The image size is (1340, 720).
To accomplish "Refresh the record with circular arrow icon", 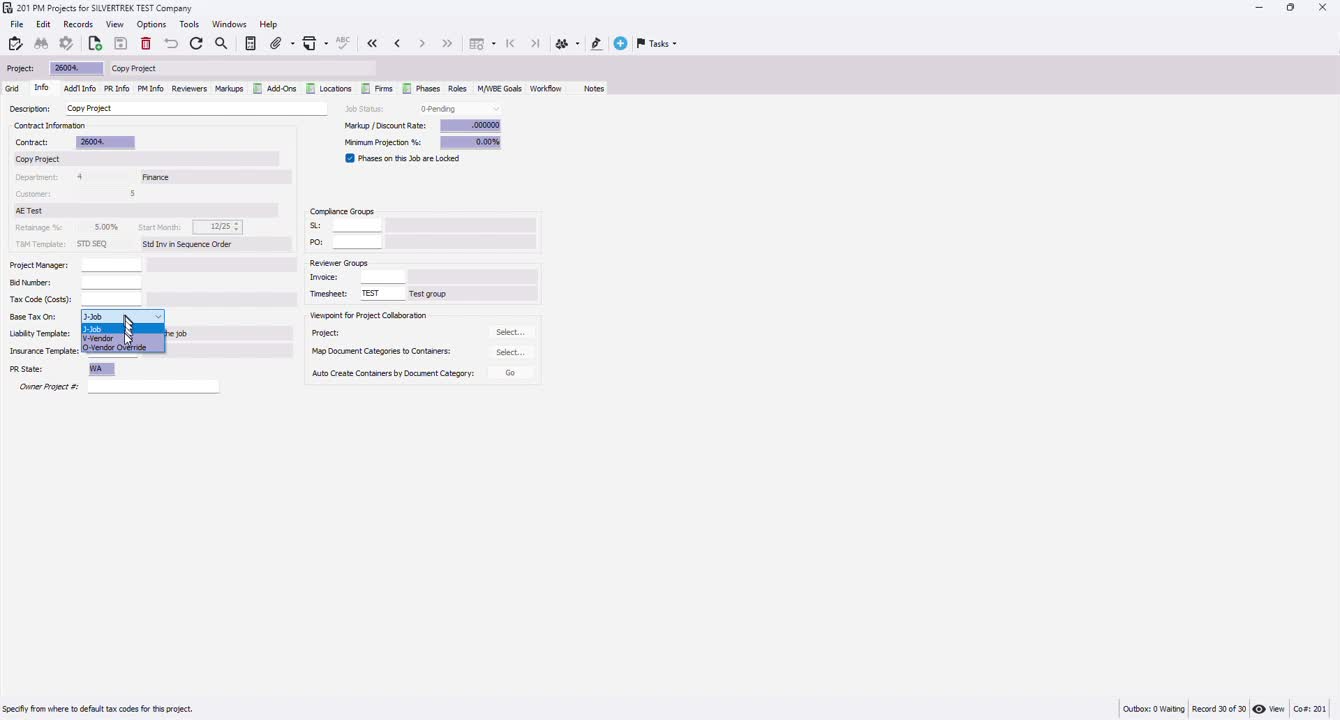I will click(x=196, y=44).
